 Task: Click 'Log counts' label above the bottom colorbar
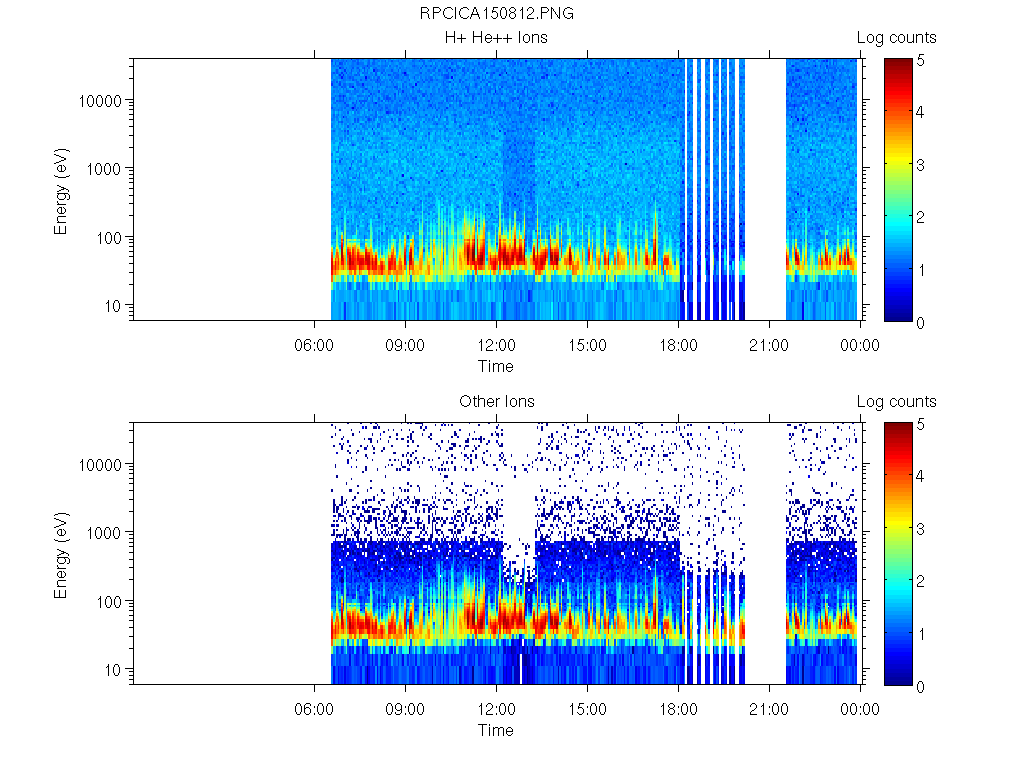pyautogui.click(x=897, y=402)
